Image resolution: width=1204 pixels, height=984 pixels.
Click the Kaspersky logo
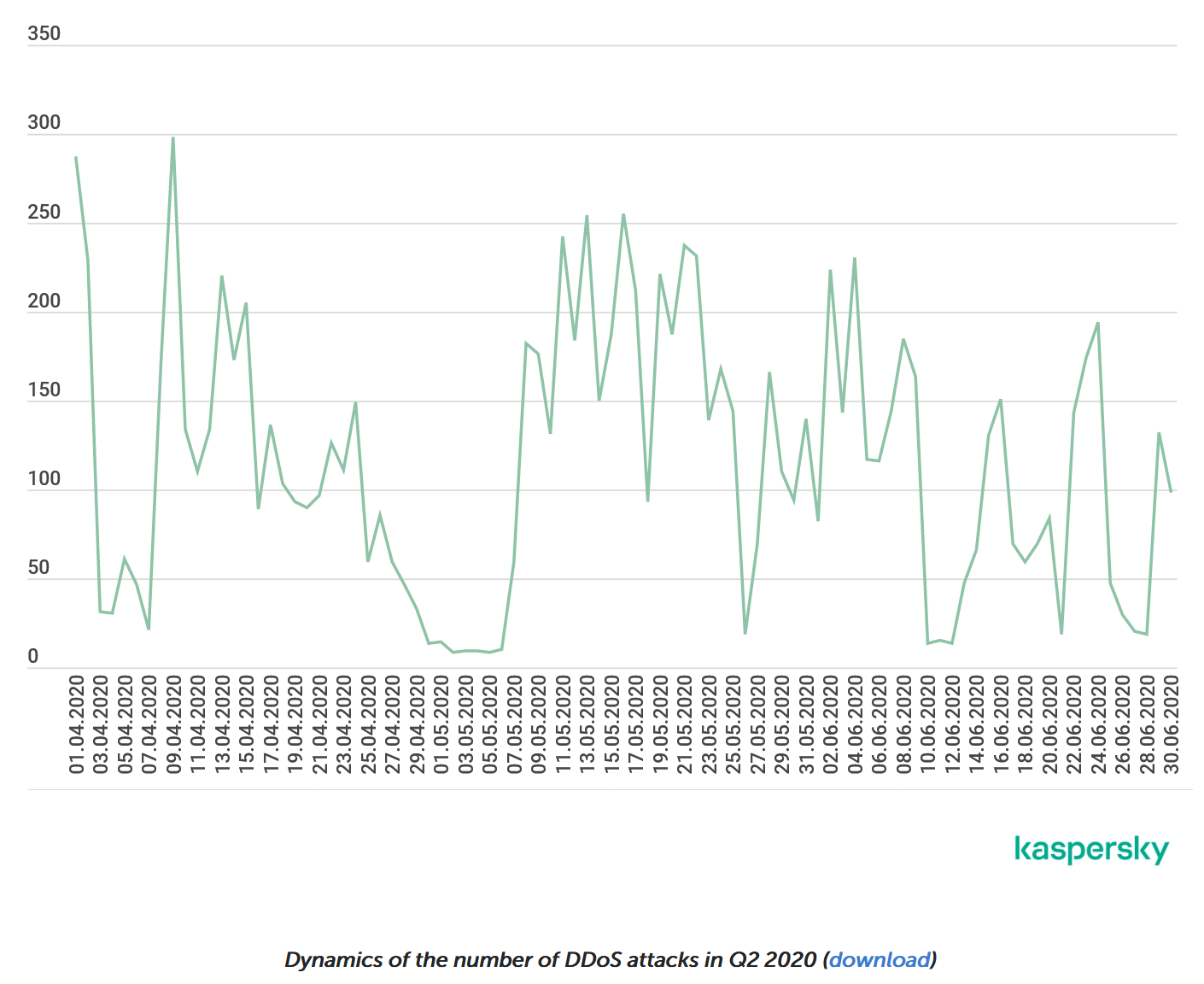pyautogui.click(x=1091, y=850)
